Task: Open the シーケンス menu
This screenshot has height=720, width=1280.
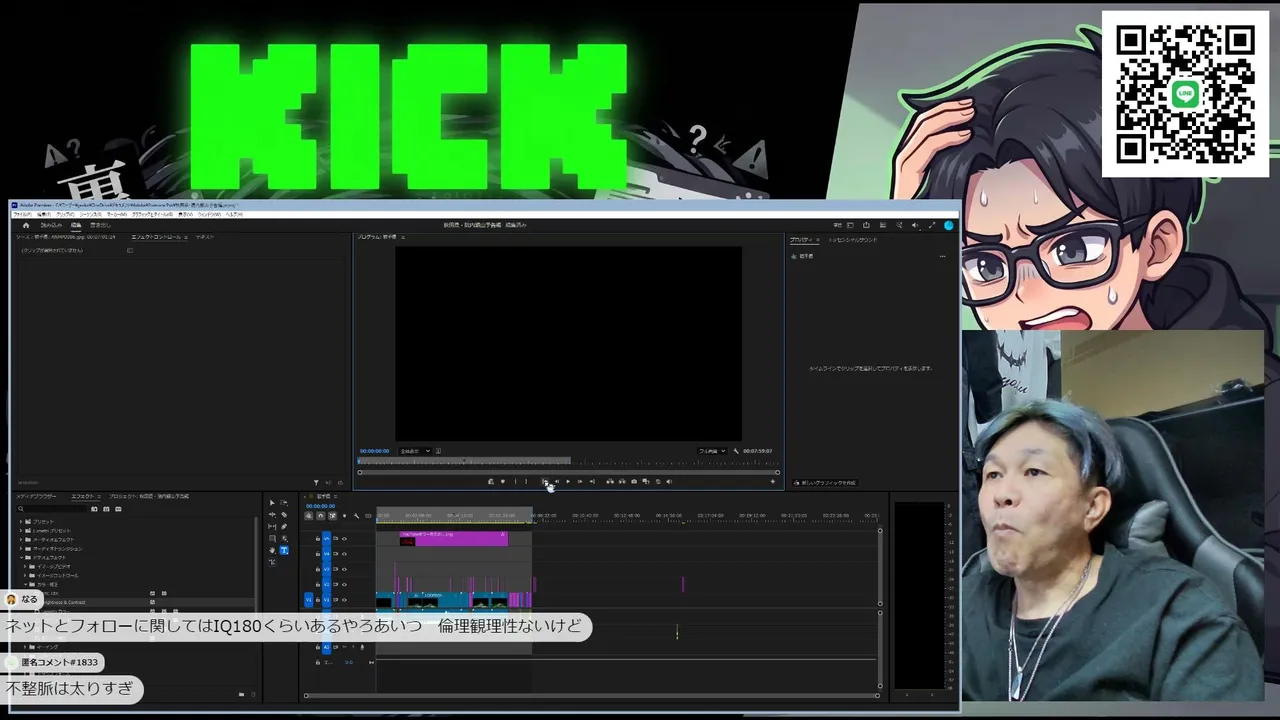Action: 91,214
